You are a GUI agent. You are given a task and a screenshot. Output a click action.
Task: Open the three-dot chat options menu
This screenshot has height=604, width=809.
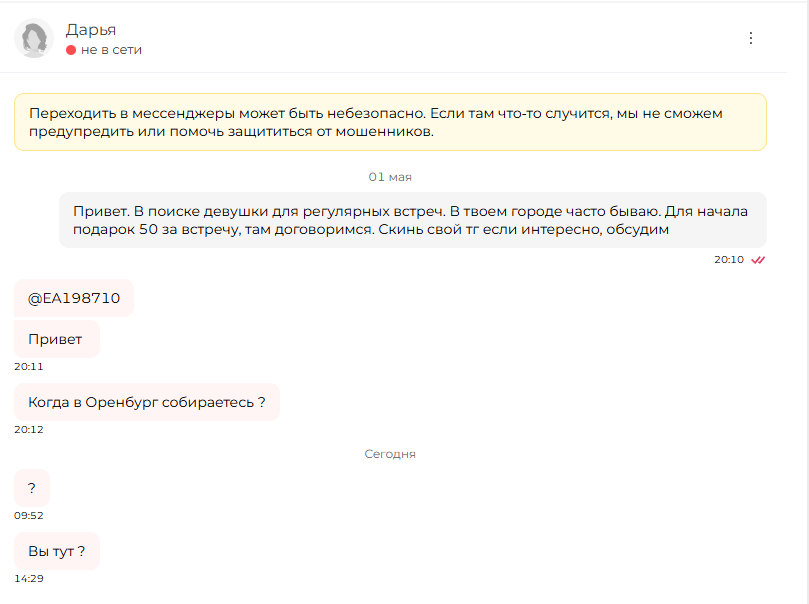pos(751,38)
